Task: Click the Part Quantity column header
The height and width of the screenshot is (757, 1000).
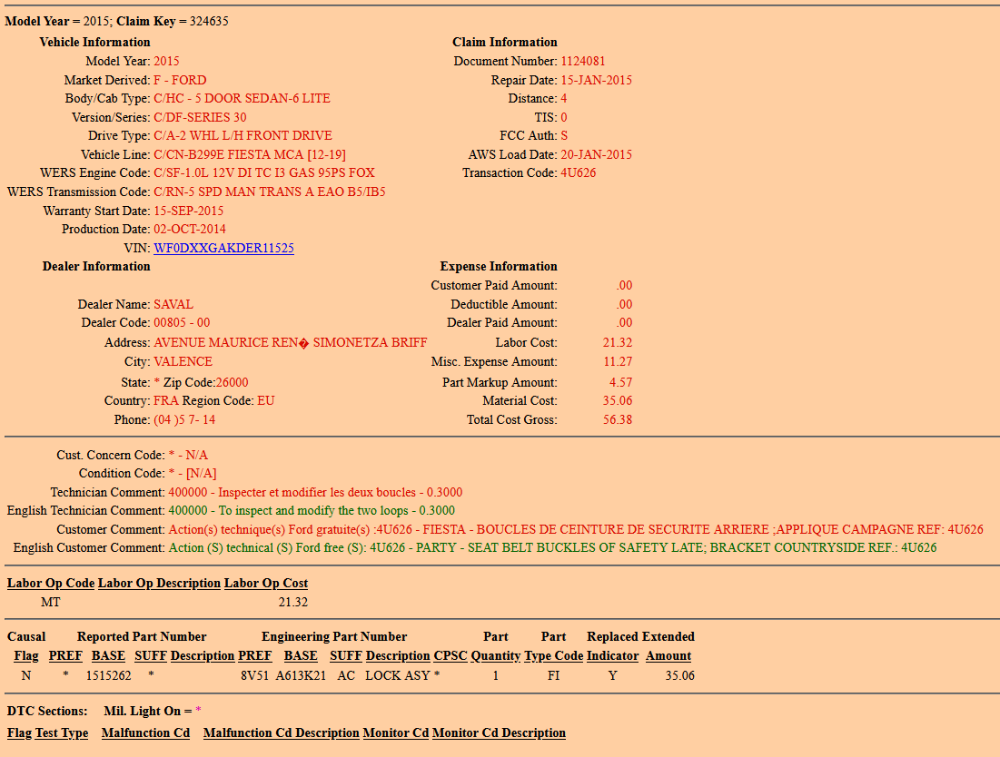Action: pos(496,656)
